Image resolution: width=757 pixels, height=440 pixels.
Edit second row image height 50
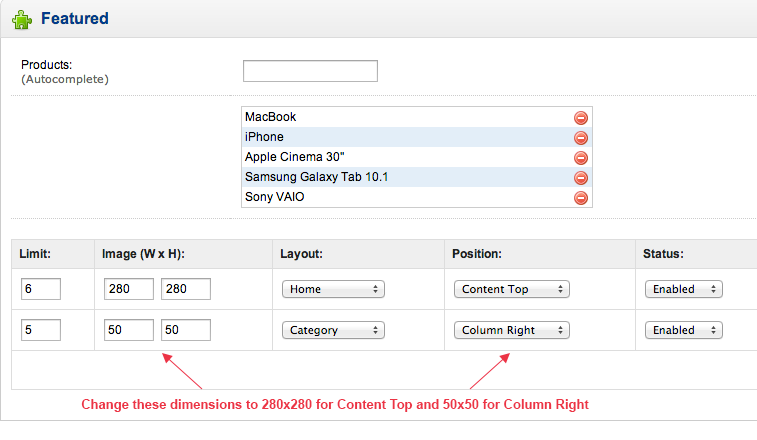(x=186, y=330)
